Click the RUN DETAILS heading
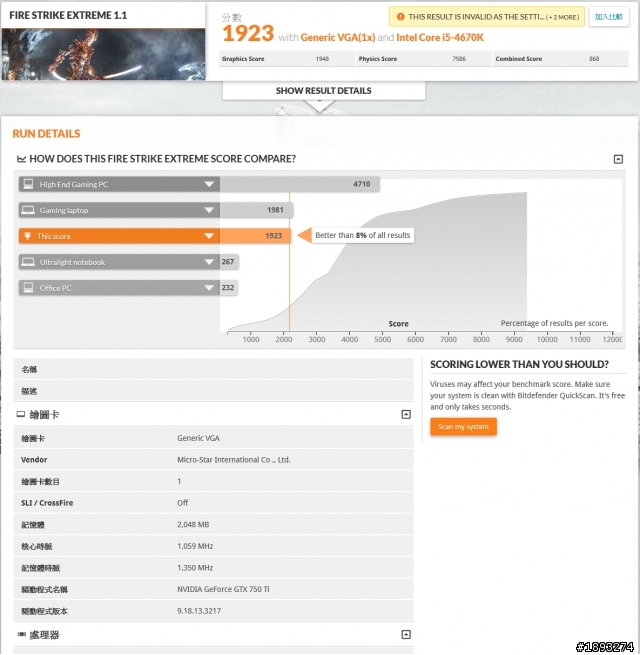The image size is (640, 655). pyautogui.click(x=46, y=134)
